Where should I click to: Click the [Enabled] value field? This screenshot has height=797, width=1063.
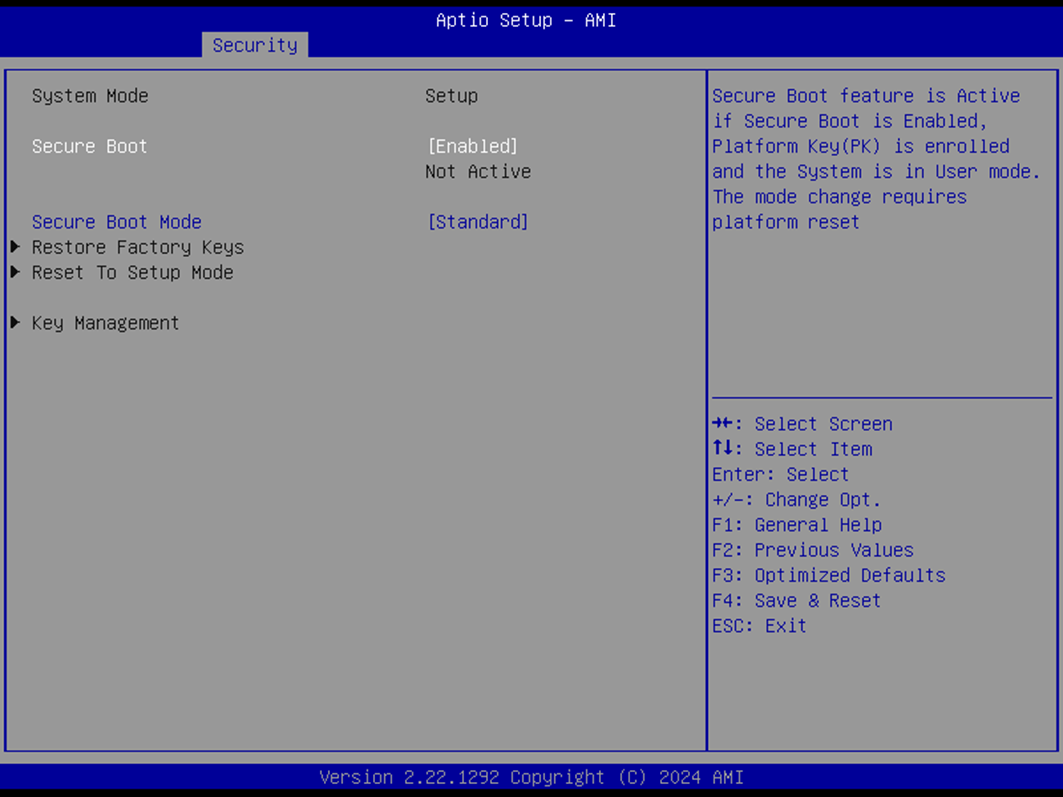(x=473, y=146)
